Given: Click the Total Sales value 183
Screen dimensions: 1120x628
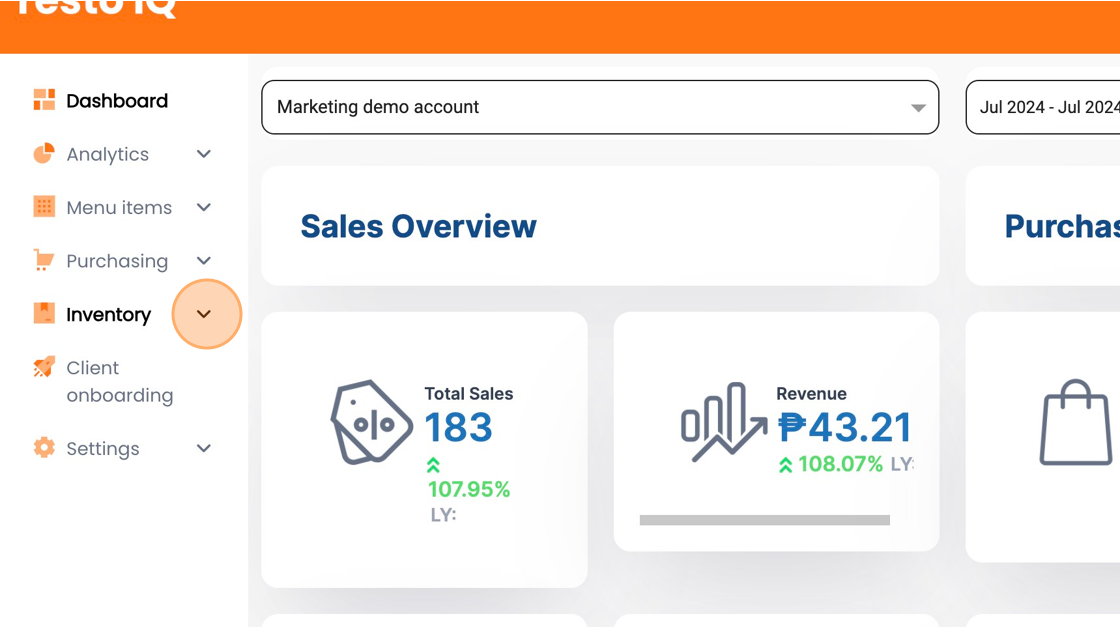Looking at the screenshot, I should click(459, 427).
